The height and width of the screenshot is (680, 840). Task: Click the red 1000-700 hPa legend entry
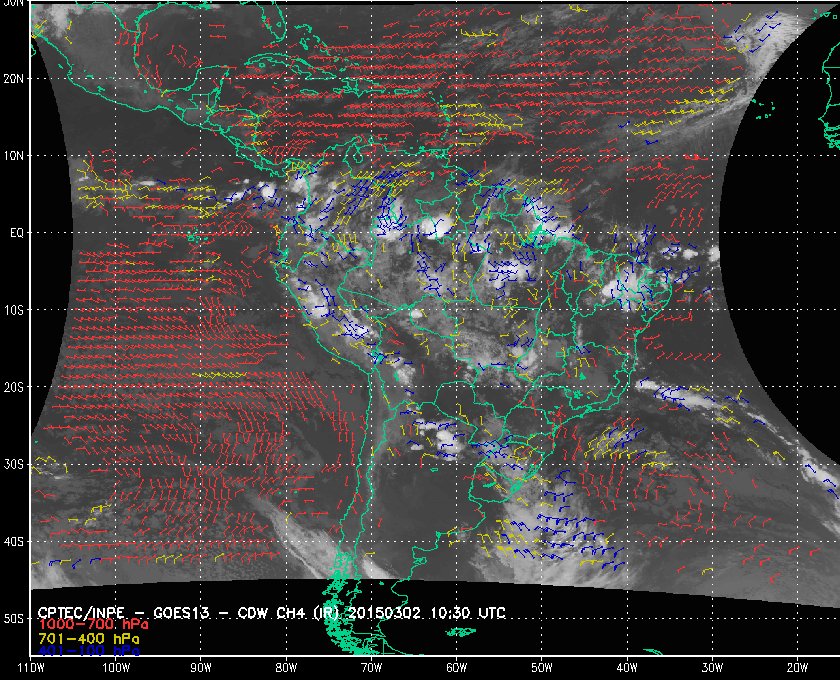click(93, 625)
